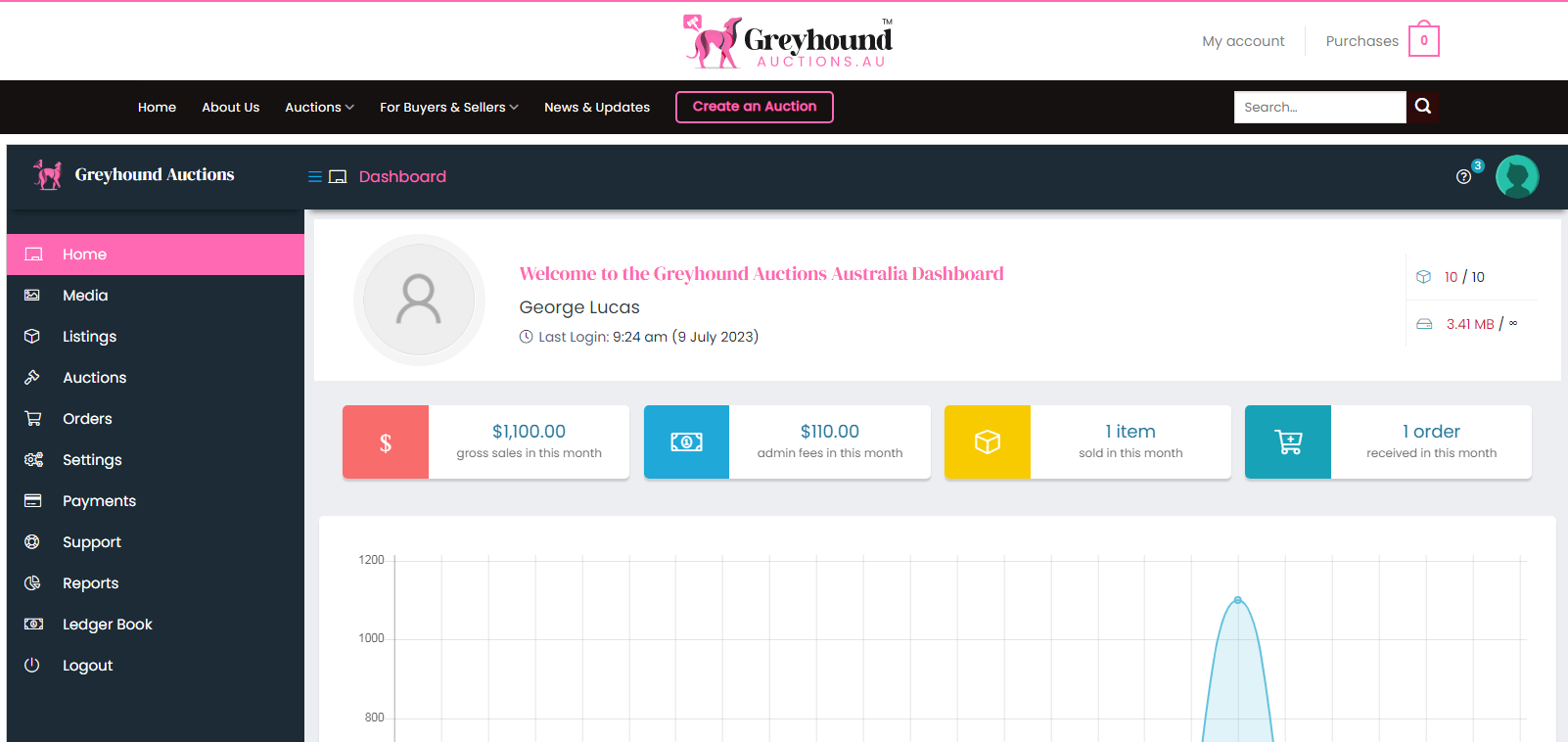Click the chart data point at peak
The width and height of the screenshot is (1568, 742).
pyautogui.click(x=1238, y=600)
